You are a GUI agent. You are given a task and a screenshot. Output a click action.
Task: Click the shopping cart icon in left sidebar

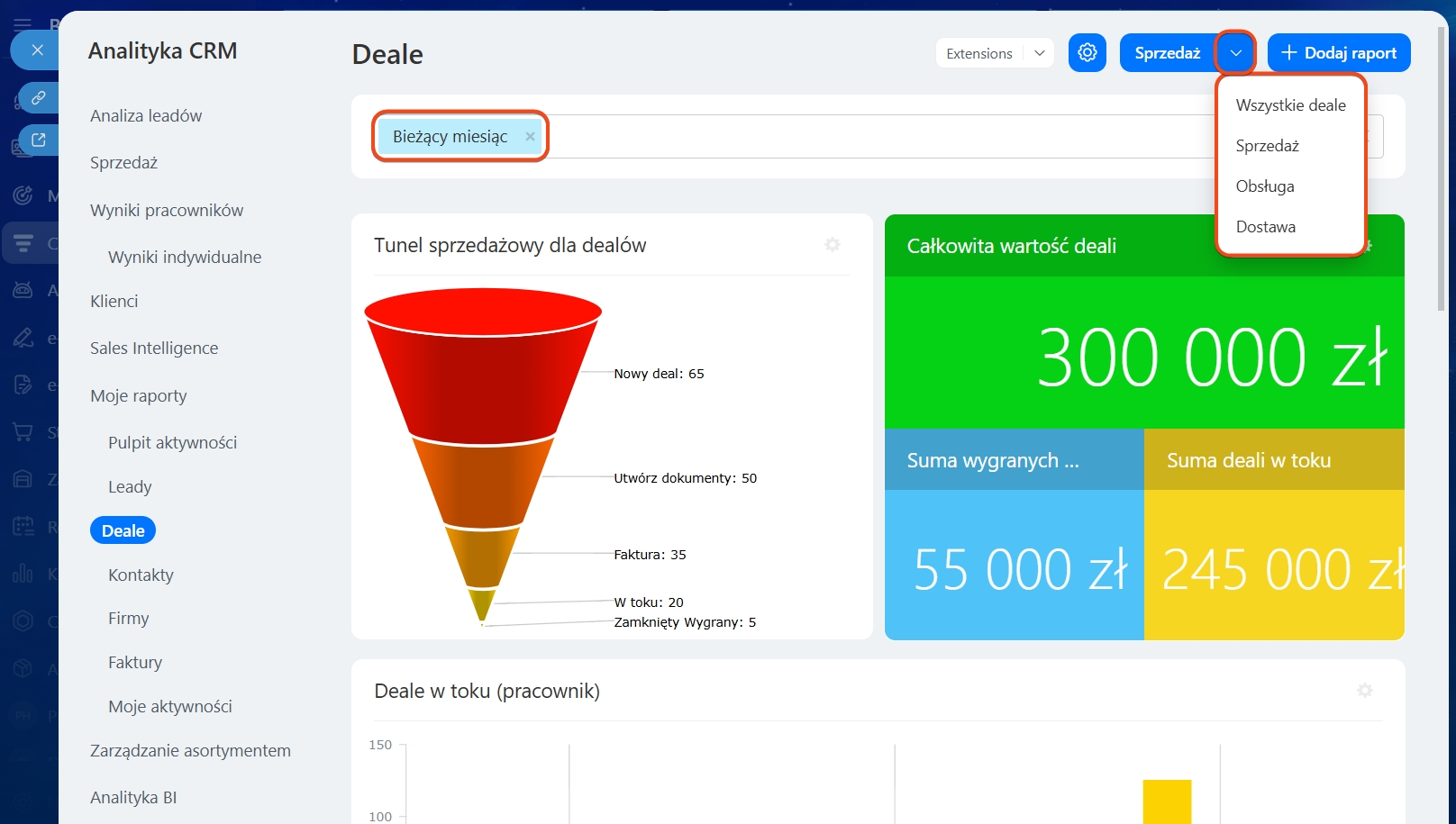tap(23, 432)
